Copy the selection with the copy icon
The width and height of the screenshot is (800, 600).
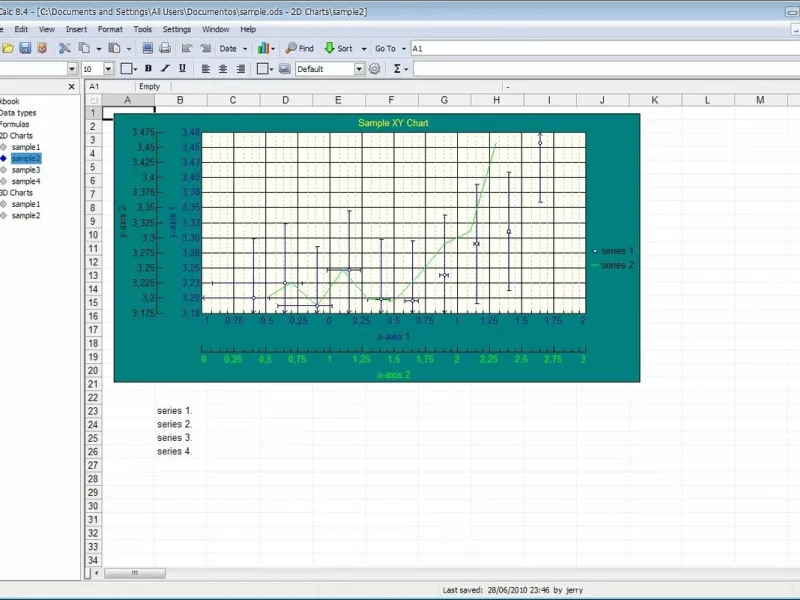coord(84,48)
